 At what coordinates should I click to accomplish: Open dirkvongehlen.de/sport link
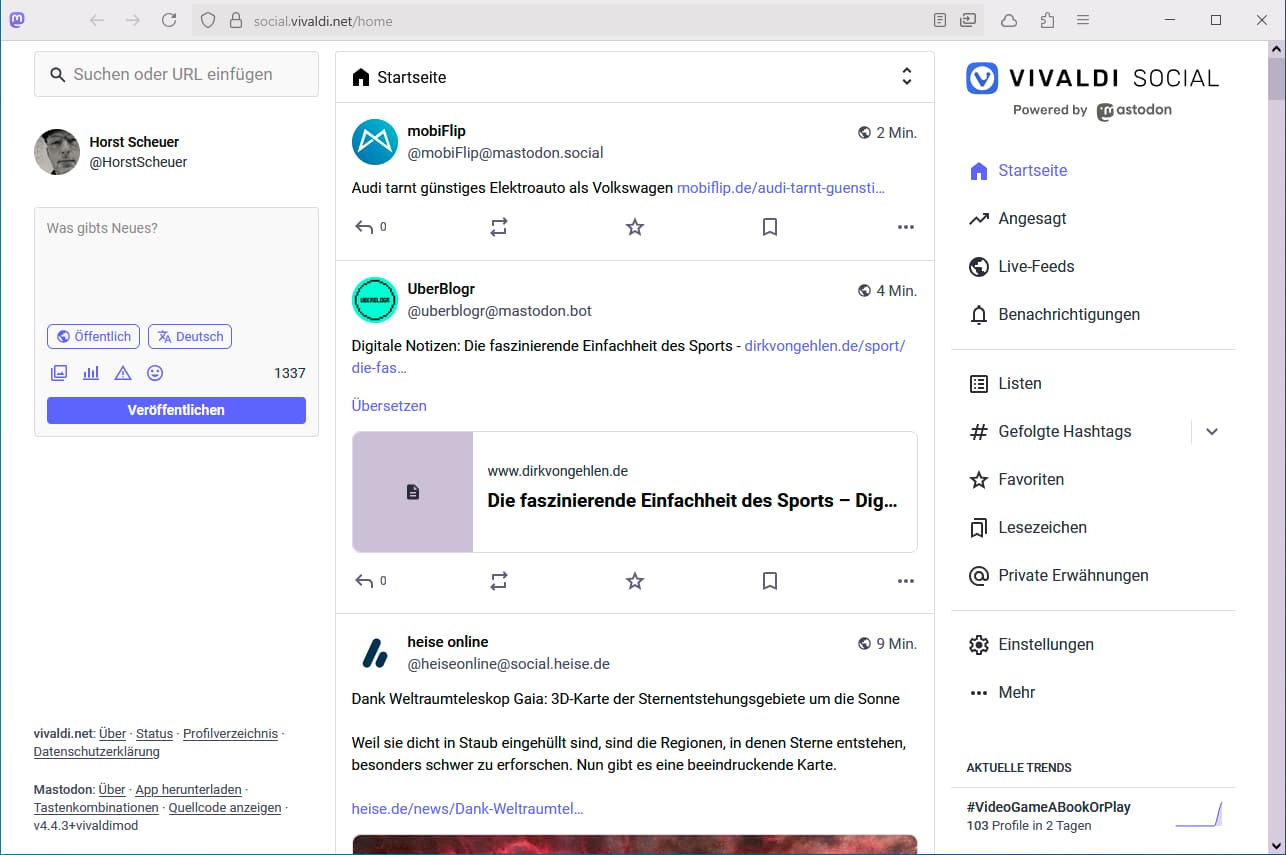[825, 346]
